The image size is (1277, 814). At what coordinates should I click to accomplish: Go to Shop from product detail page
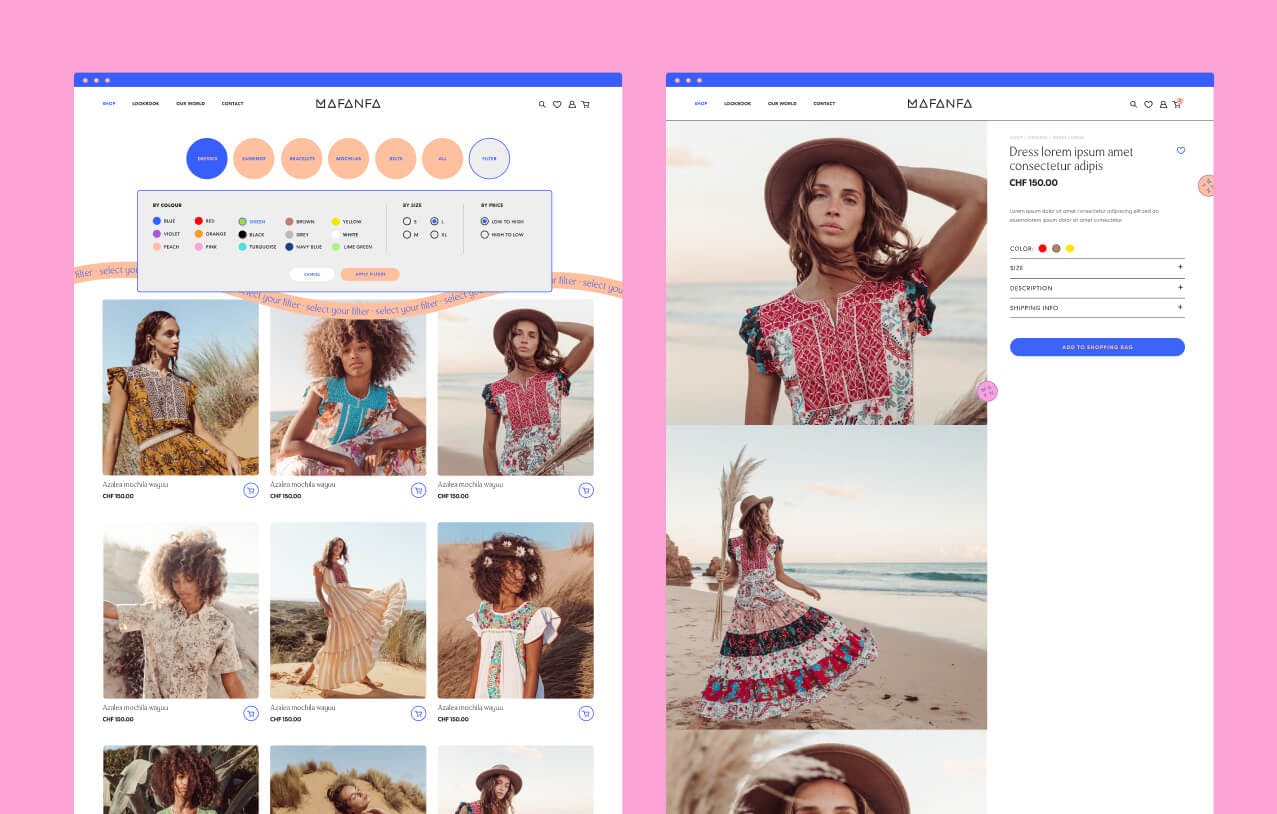[701, 104]
